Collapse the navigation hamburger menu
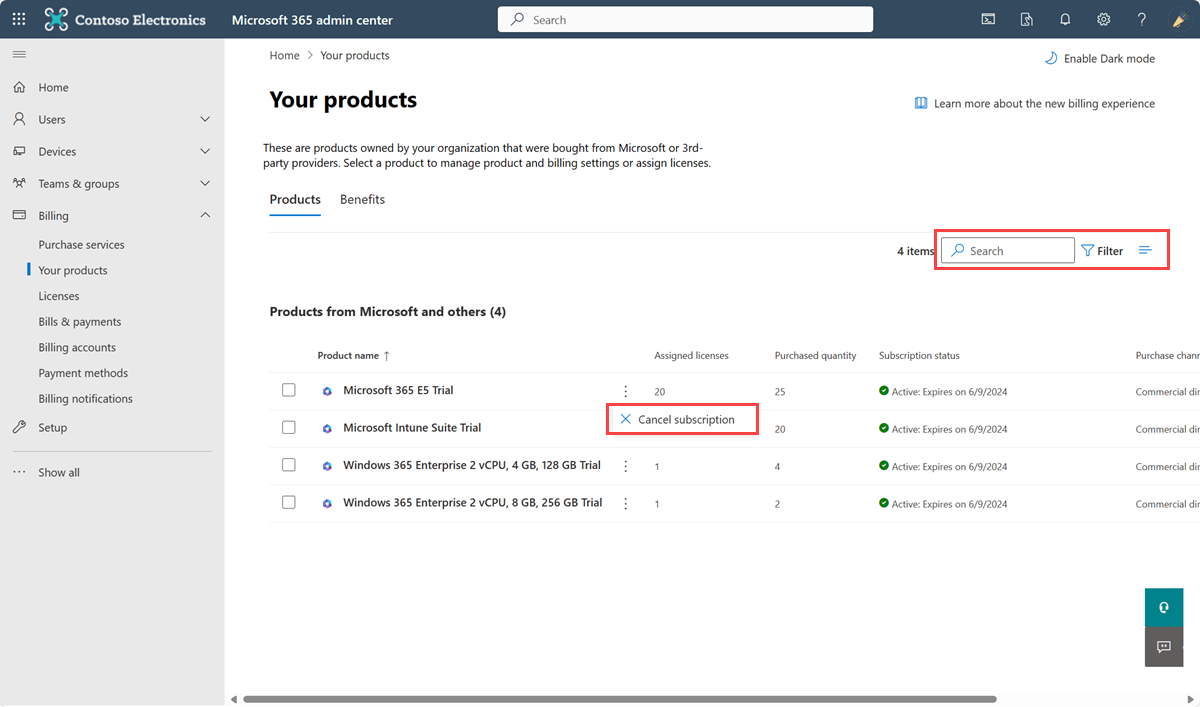Image resolution: width=1200 pixels, height=707 pixels. pyautogui.click(x=19, y=54)
